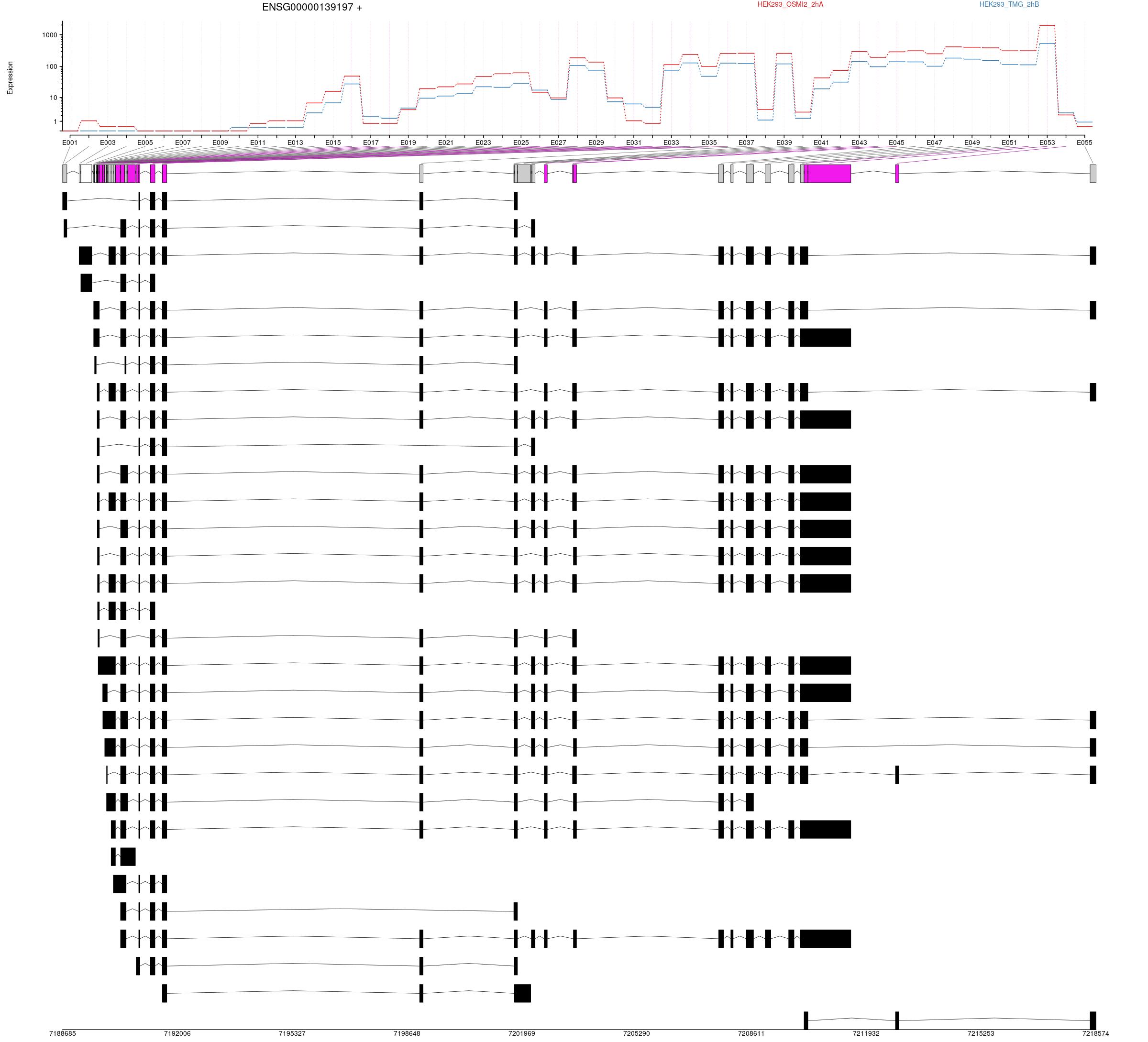Click exon bin label E035

tap(709, 143)
